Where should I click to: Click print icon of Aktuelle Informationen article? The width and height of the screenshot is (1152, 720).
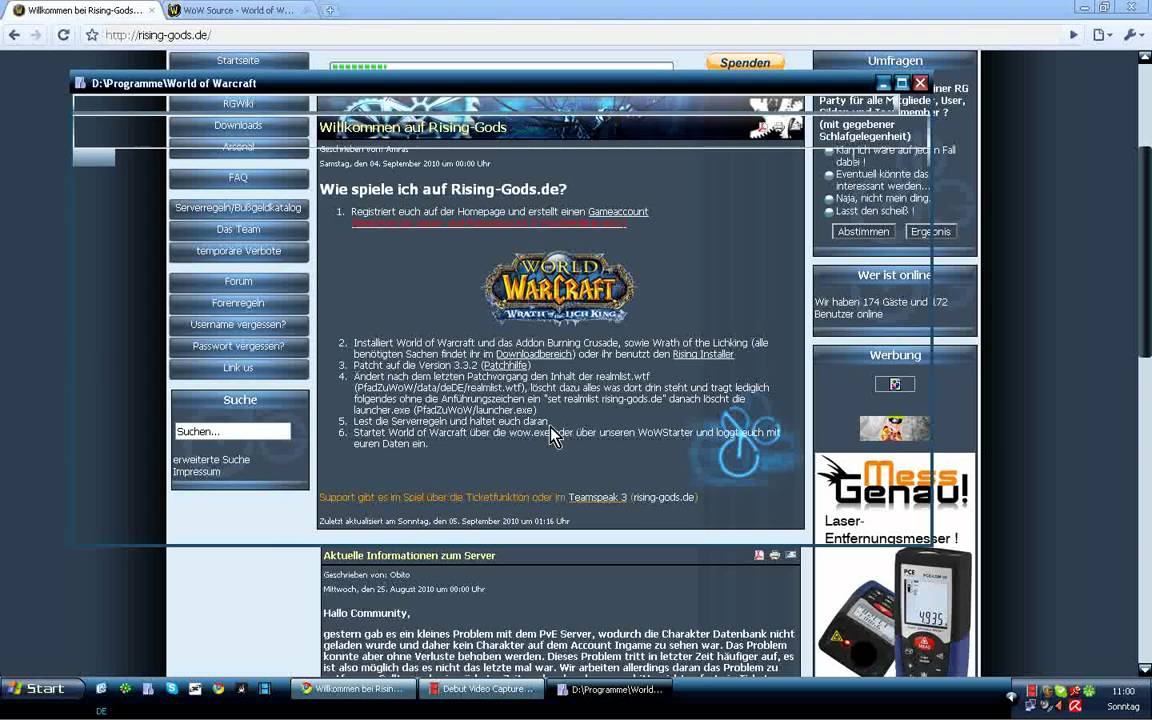click(774, 555)
